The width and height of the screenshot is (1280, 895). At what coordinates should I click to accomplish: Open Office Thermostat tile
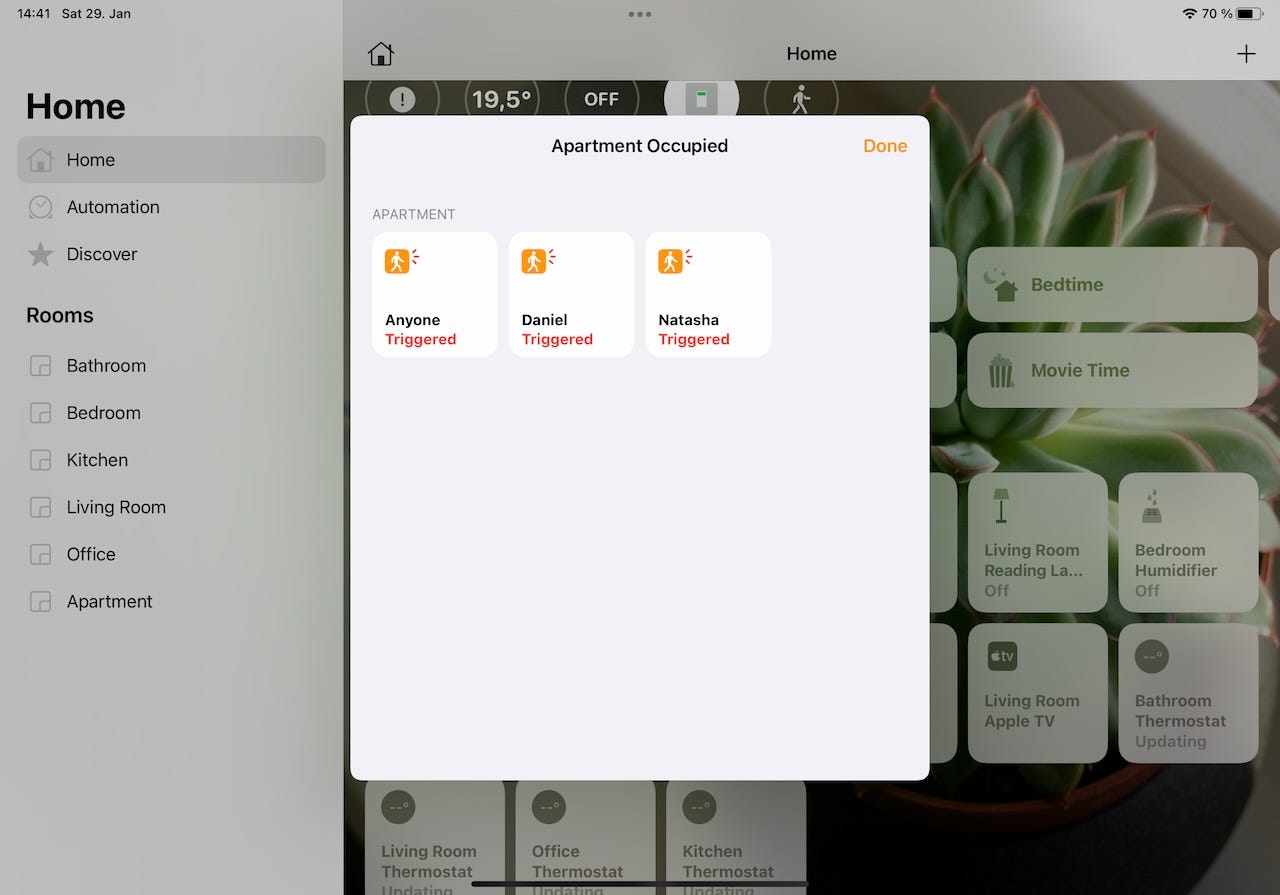coord(586,838)
